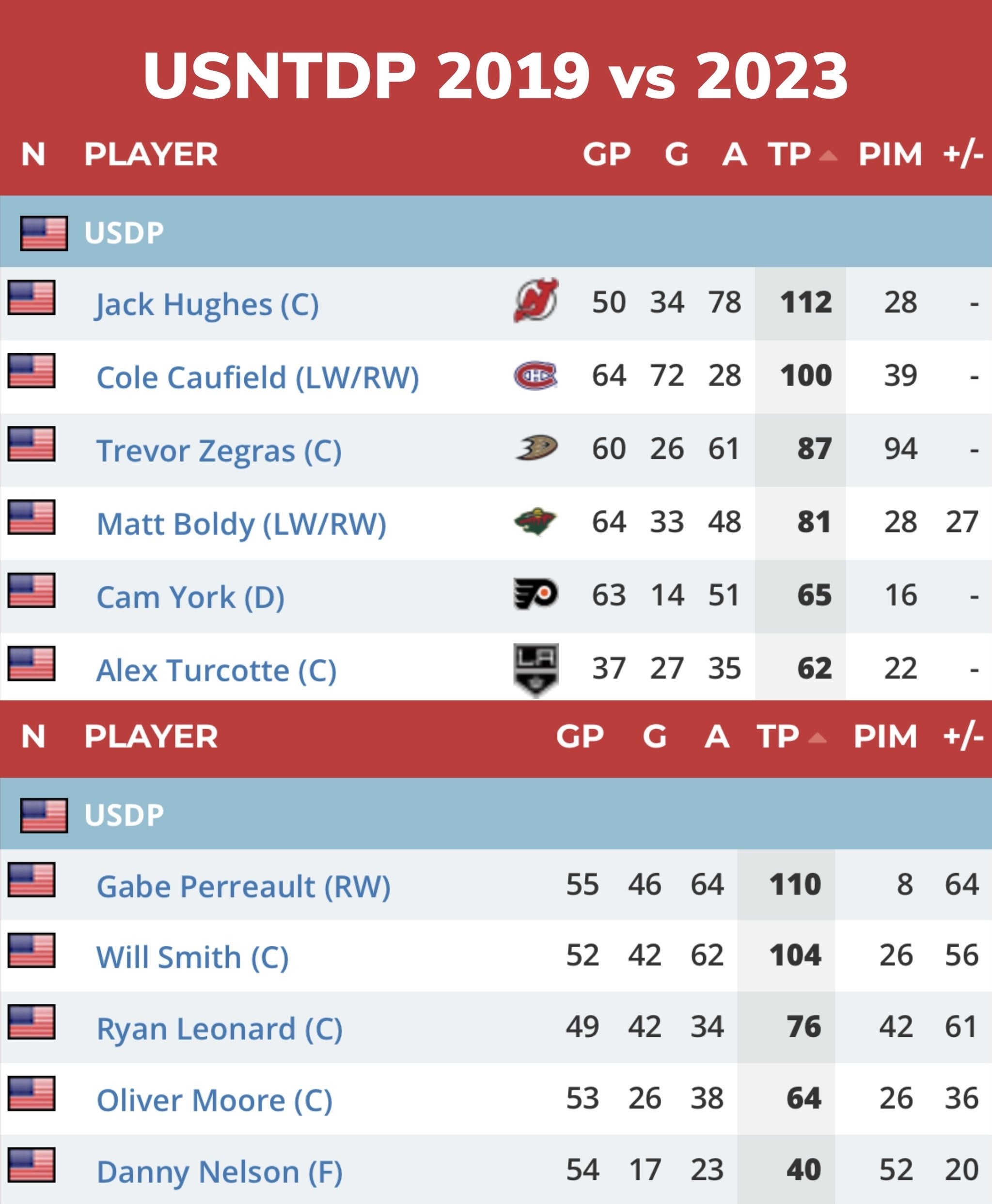Sort the top table by GP column
This screenshot has width=992, height=1204.
coord(606,154)
